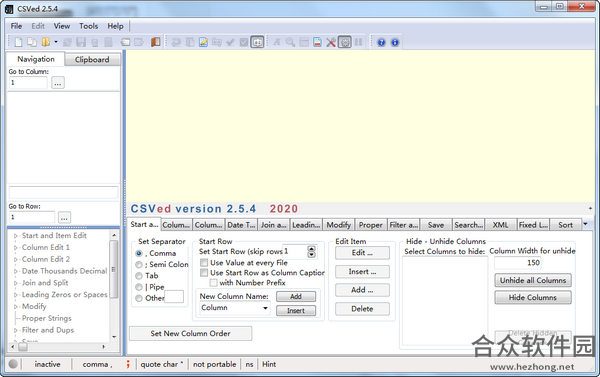Expand the recent files arrow beside Open
The height and width of the screenshot is (377, 600).
coord(56,42)
